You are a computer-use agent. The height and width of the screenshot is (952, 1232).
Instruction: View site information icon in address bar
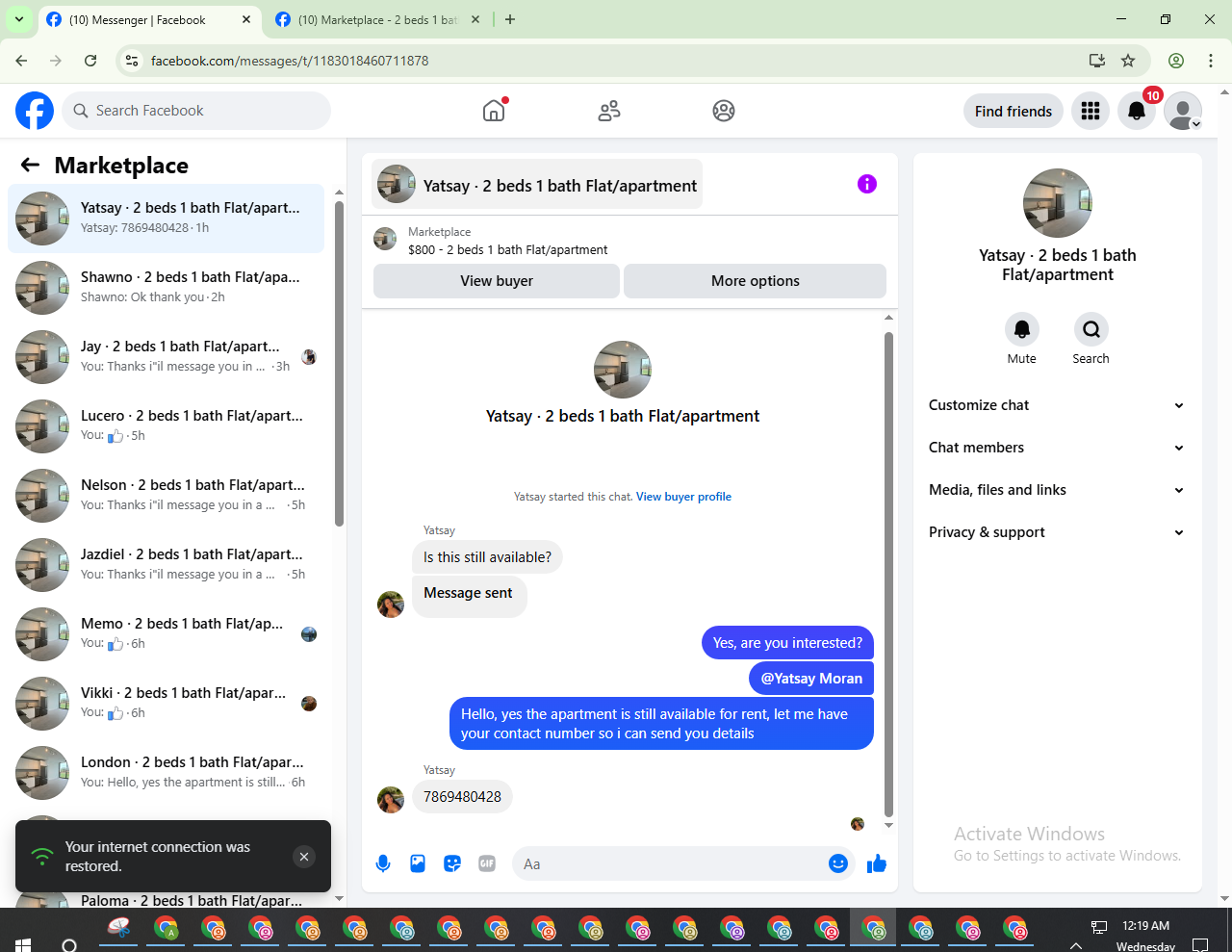(133, 61)
